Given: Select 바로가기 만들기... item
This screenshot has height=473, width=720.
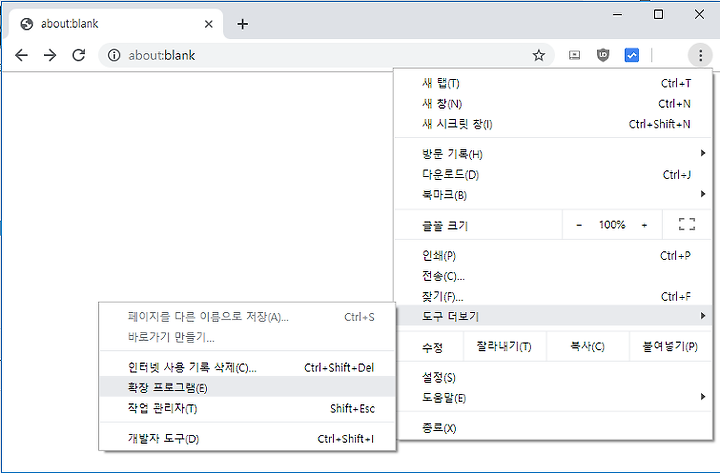Looking at the screenshot, I should pyautogui.click(x=247, y=338).
